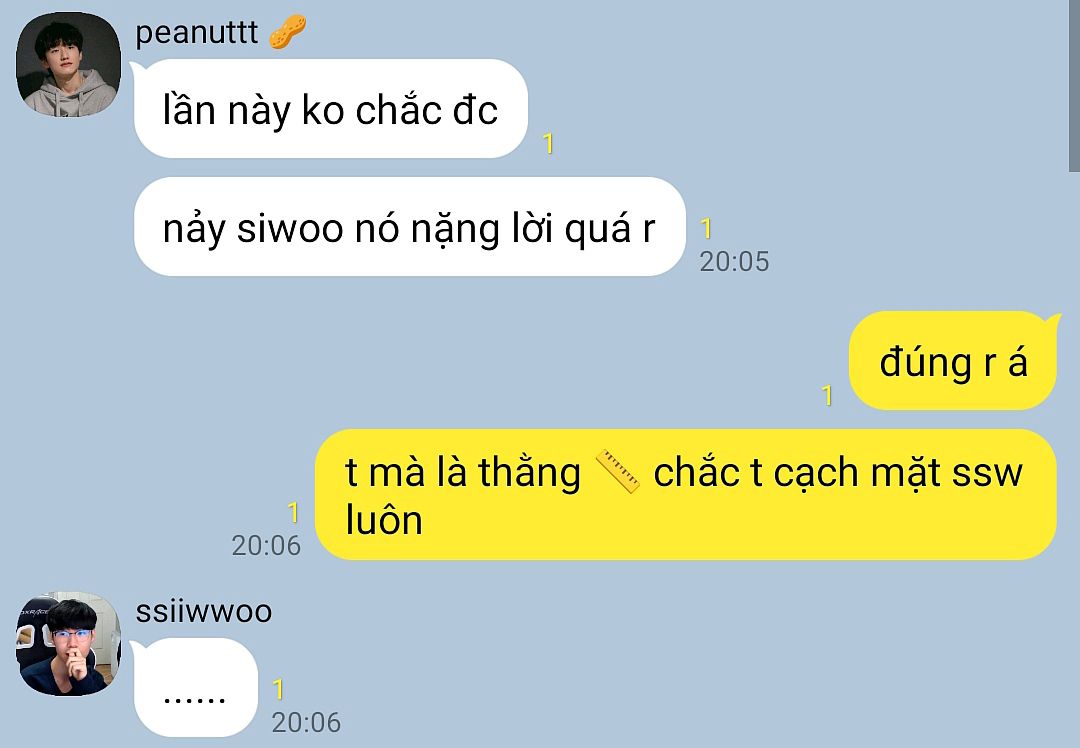Tap the peanuttt username label
1080x748 pixels.
click(x=196, y=32)
